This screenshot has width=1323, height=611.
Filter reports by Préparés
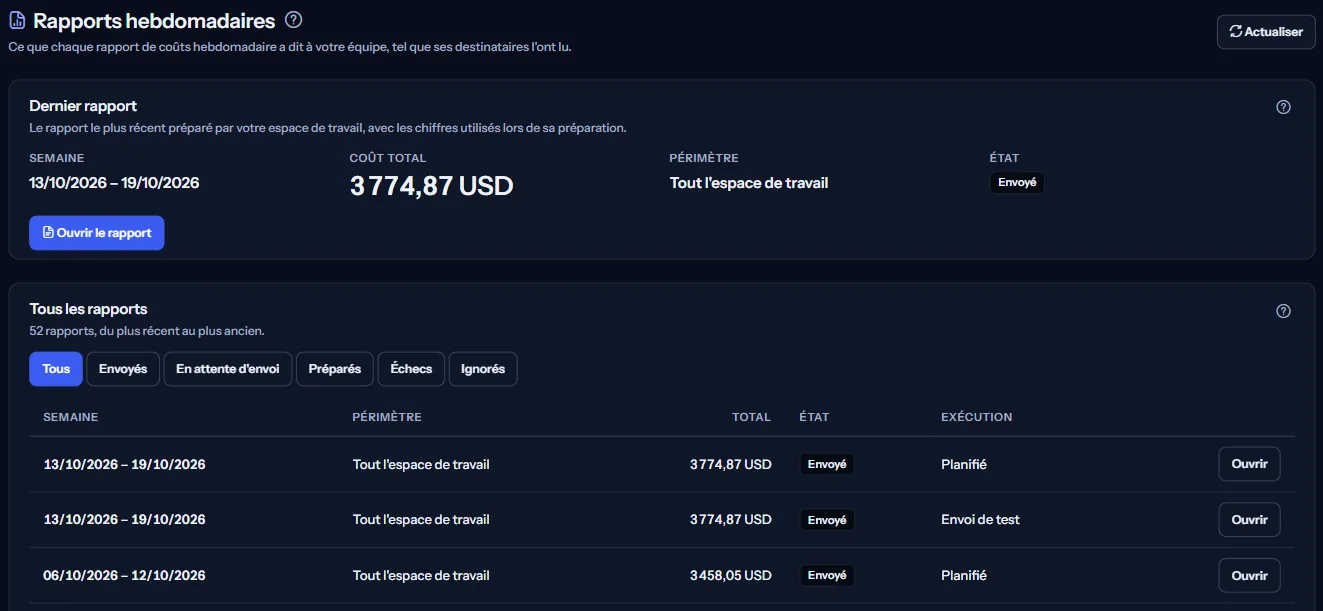tap(335, 369)
